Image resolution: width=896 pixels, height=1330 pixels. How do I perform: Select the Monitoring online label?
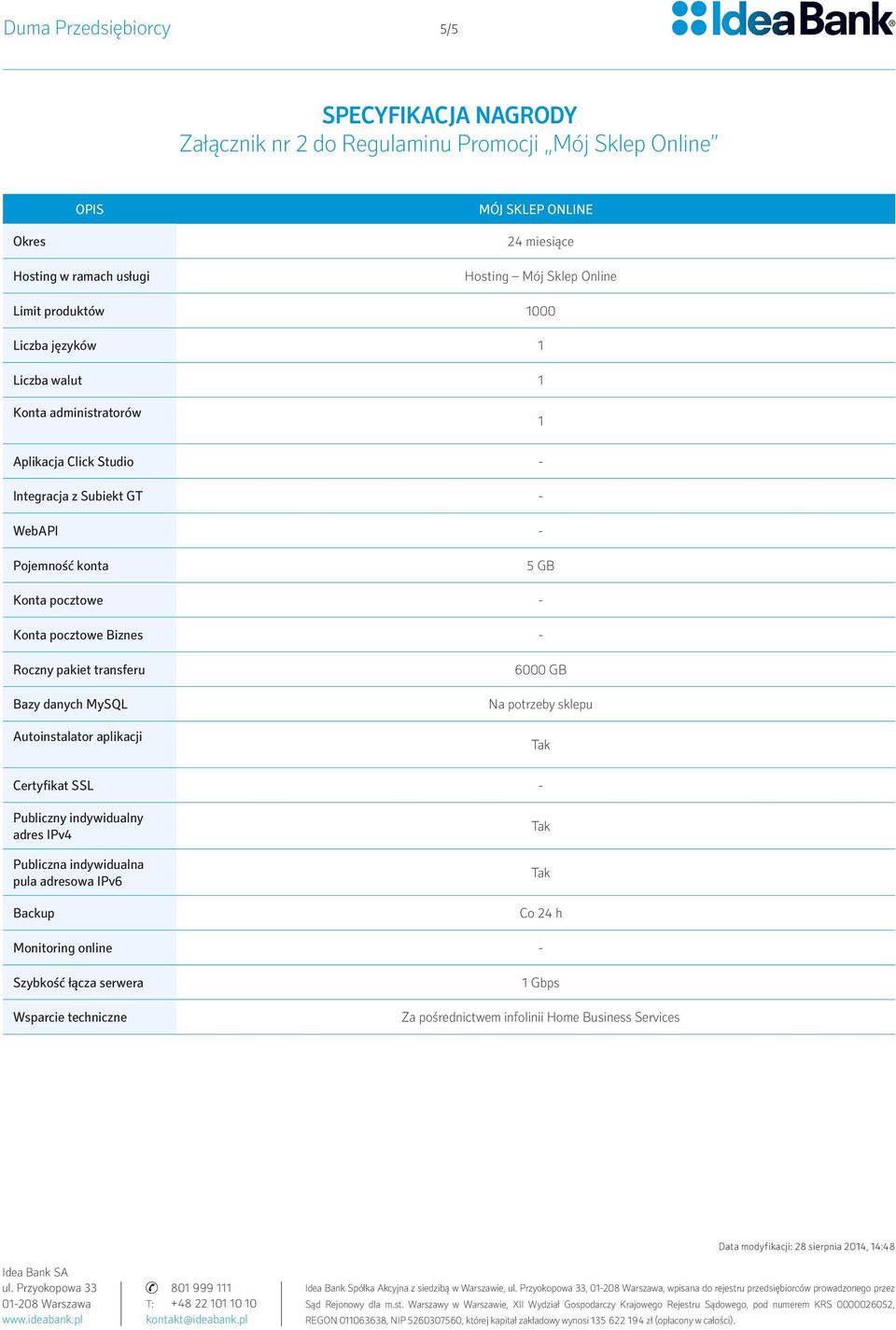click(x=63, y=948)
